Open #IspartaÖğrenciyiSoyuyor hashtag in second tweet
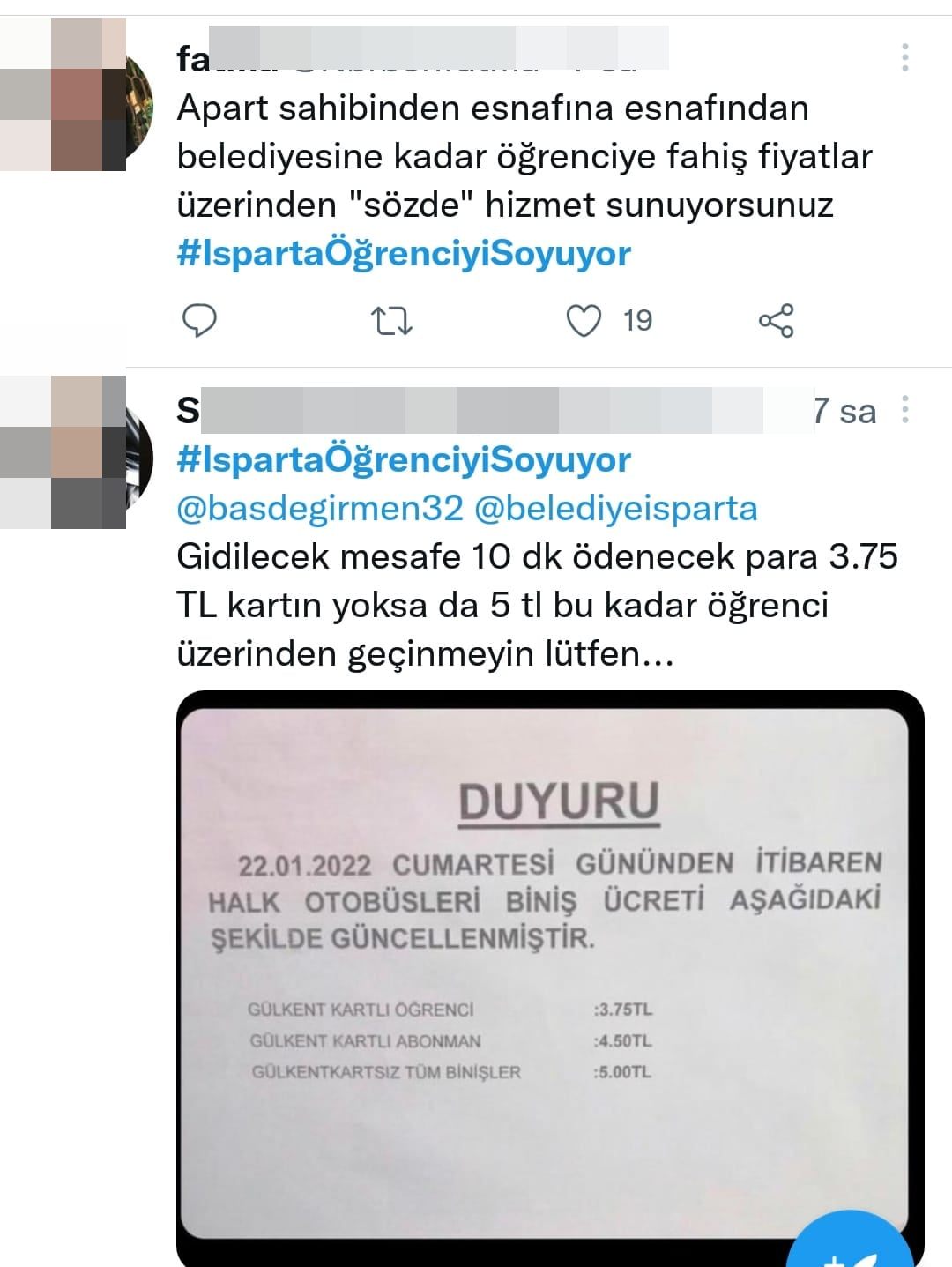952x1267 pixels. pyautogui.click(x=405, y=459)
